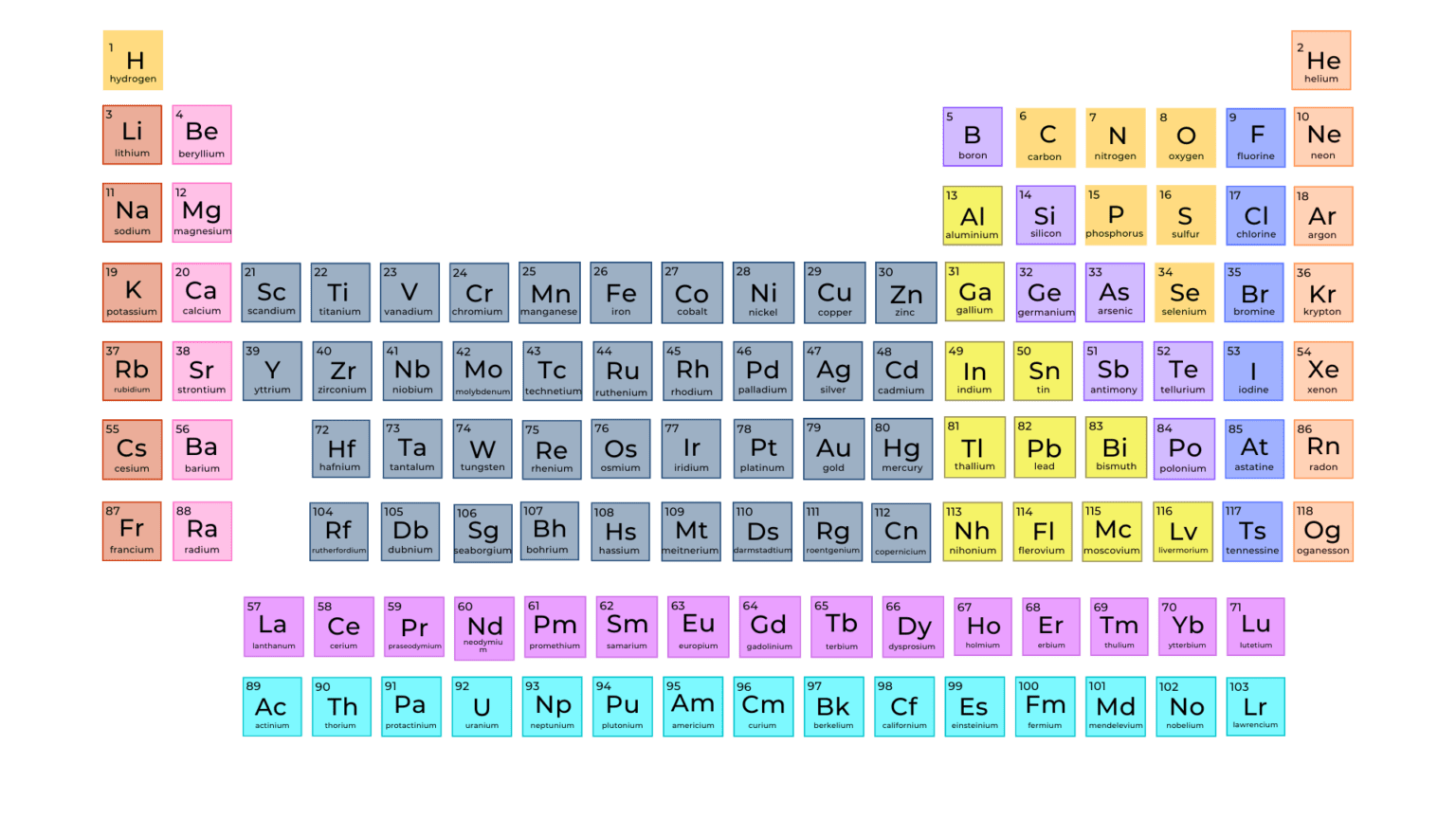The height and width of the screenshot is (819, 1456).
Task: Select the Oganesson element tile
Action: (1323, 532)
